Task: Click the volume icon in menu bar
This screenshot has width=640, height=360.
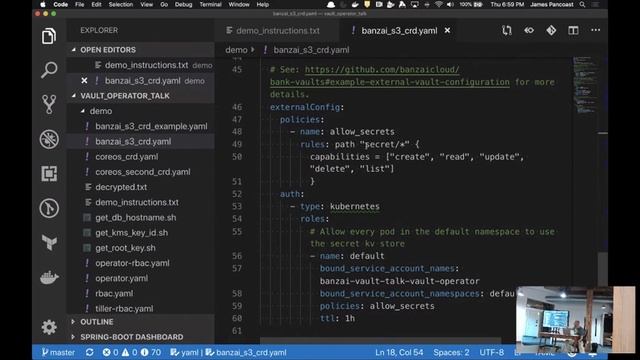Action: 450,4
